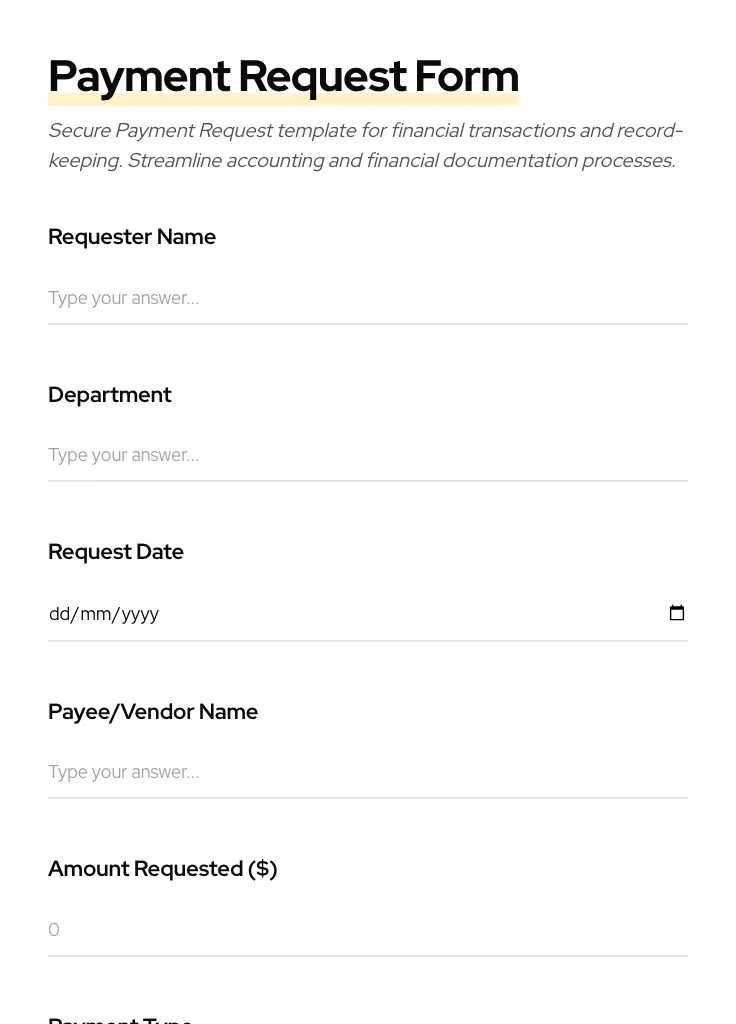Image resolution: width=736 pixels, height=1024 pixels.
Task: Click the Requester Name input field
Action: click(300, 298)
